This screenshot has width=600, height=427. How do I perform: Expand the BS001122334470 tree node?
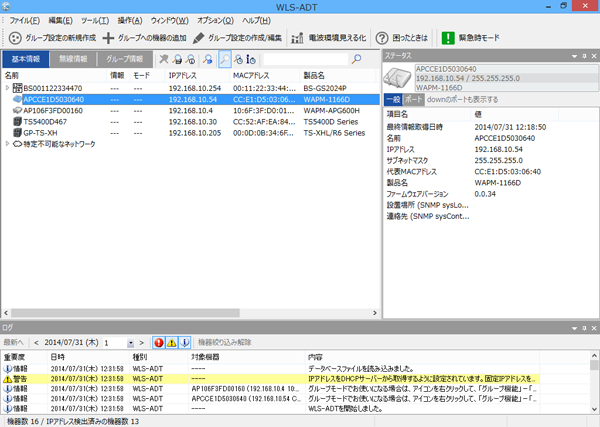(x=7, y=88)
